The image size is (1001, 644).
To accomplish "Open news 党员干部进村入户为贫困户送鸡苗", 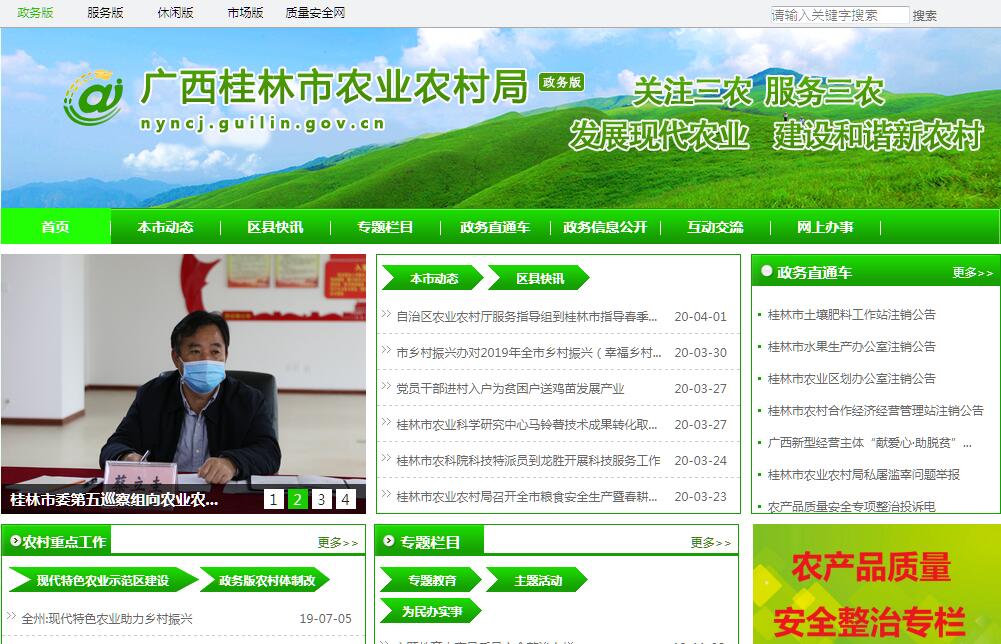I will pyautogui.click(x=510, y=389).
